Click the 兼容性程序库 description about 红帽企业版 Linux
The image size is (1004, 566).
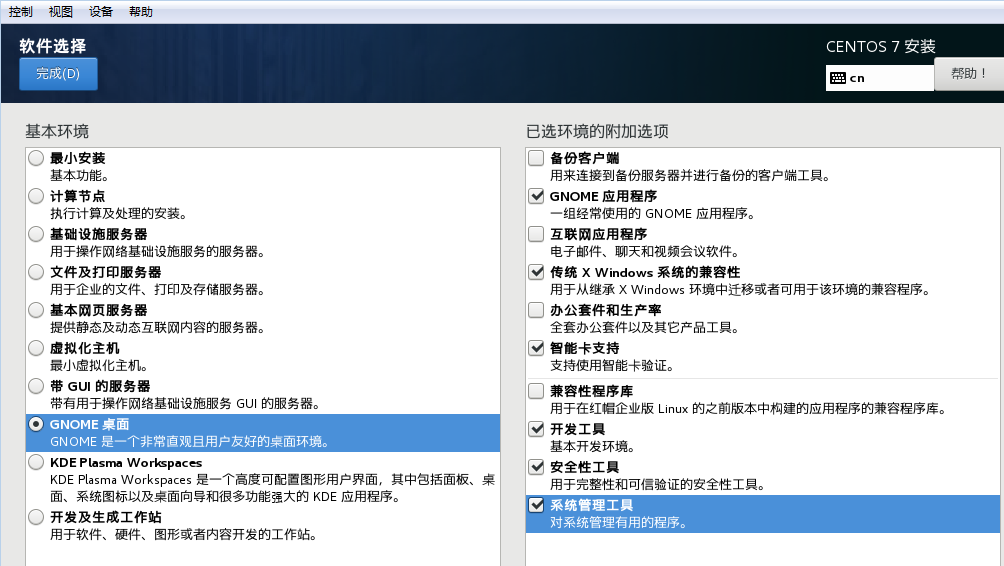click(749, 408)
